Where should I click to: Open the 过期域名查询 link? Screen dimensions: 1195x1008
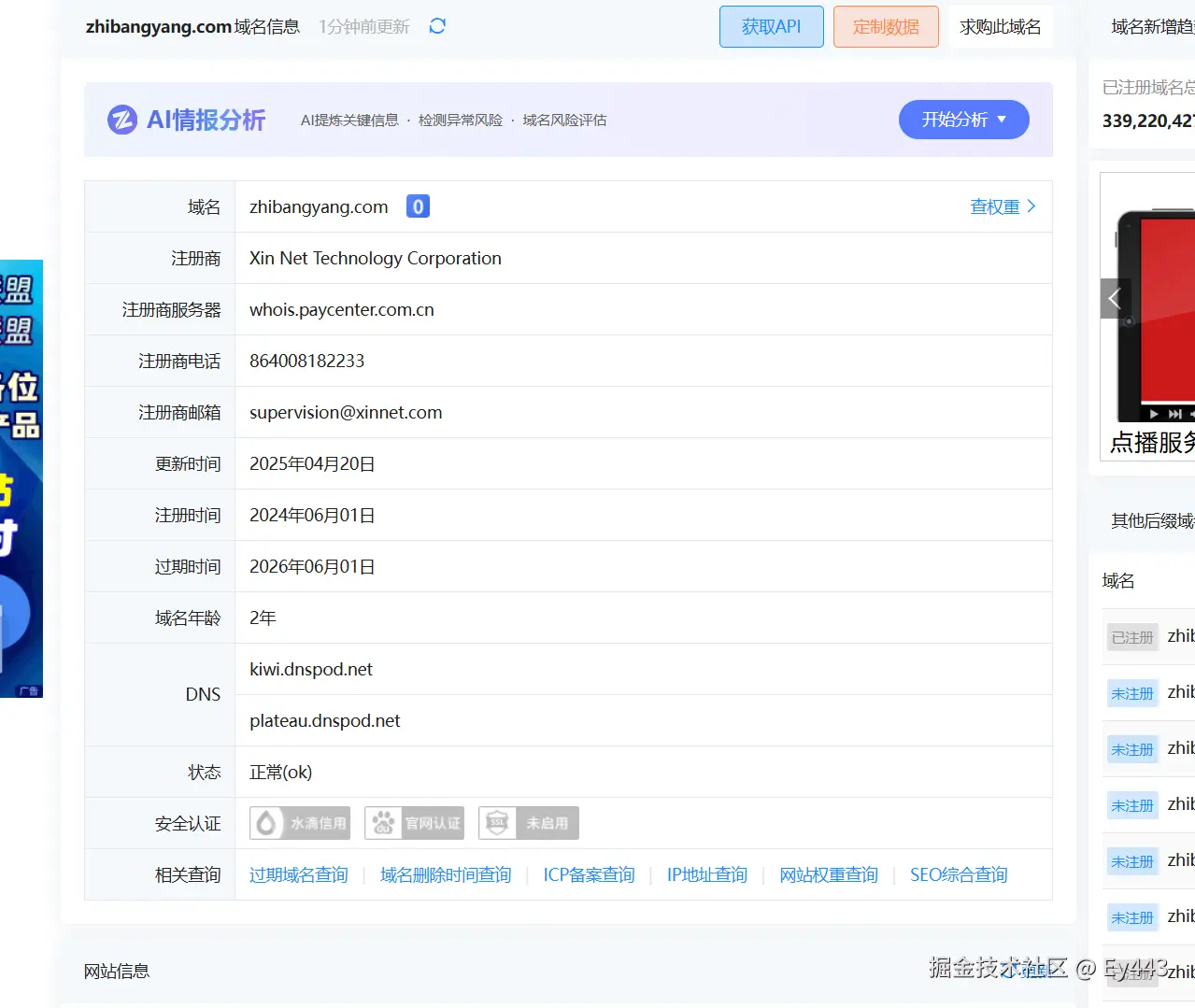click(299, 874)
